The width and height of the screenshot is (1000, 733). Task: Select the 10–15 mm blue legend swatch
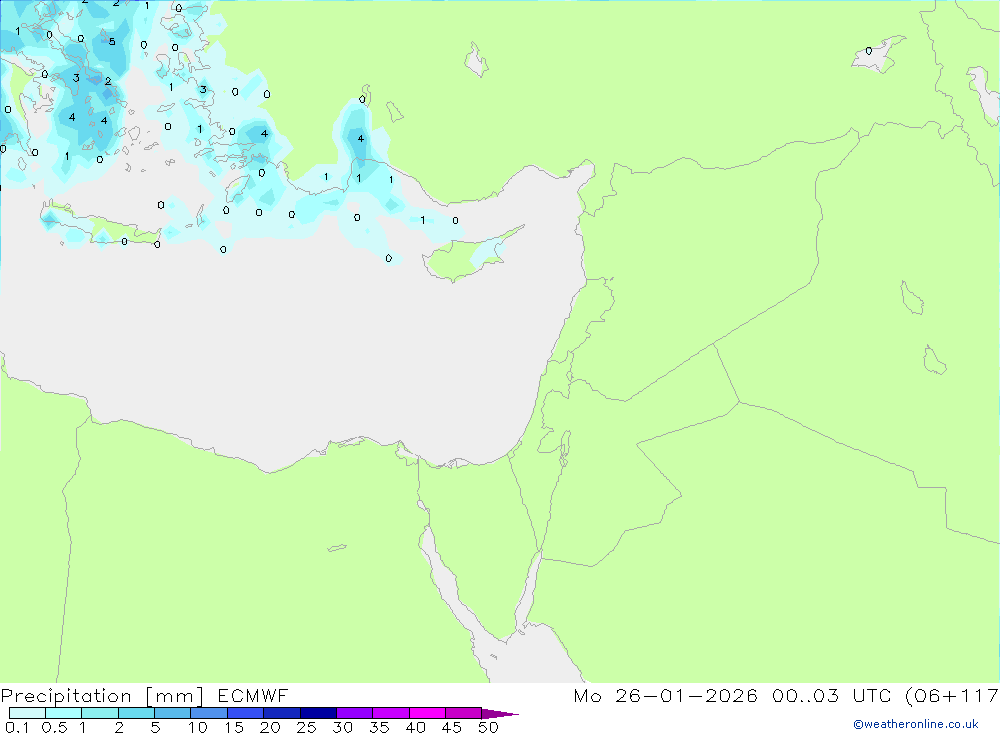209,713
